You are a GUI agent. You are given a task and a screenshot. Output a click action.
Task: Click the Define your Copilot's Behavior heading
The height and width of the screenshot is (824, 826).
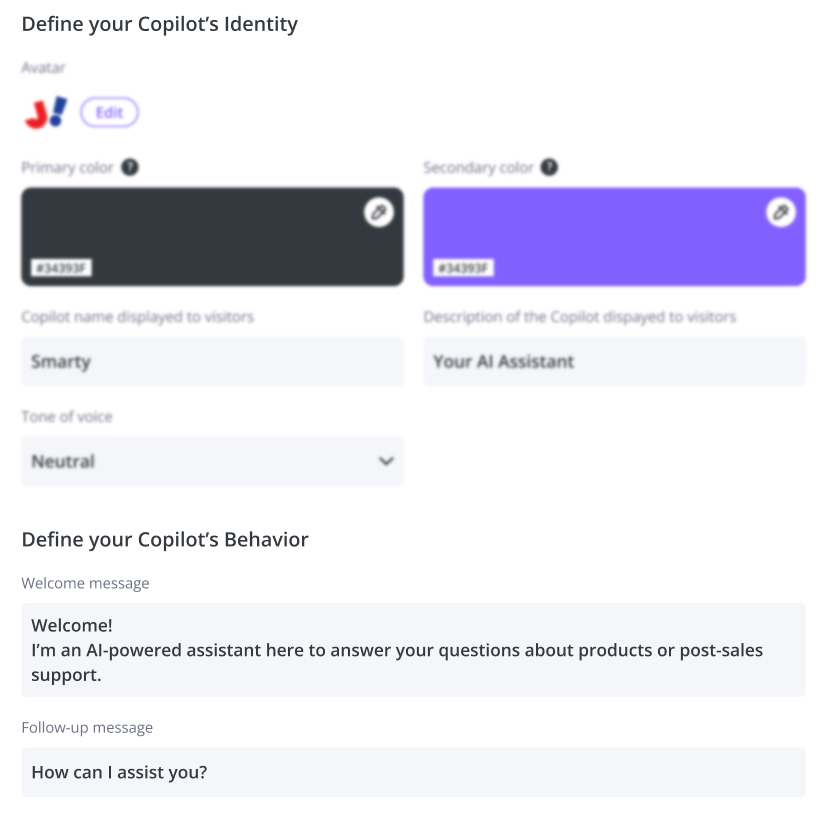(165, 539)
